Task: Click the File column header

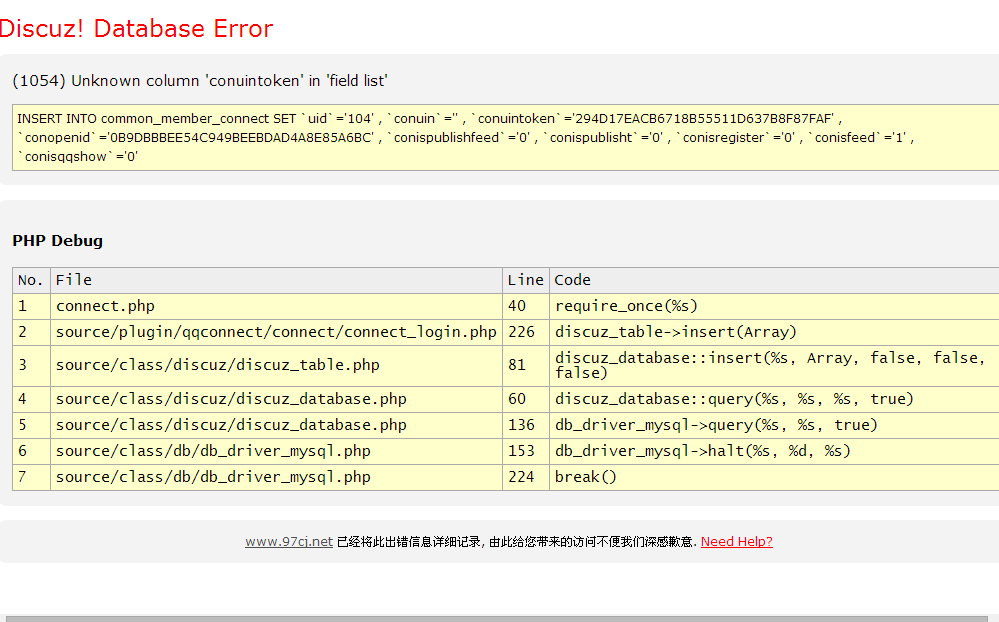Action: [74, 280]
